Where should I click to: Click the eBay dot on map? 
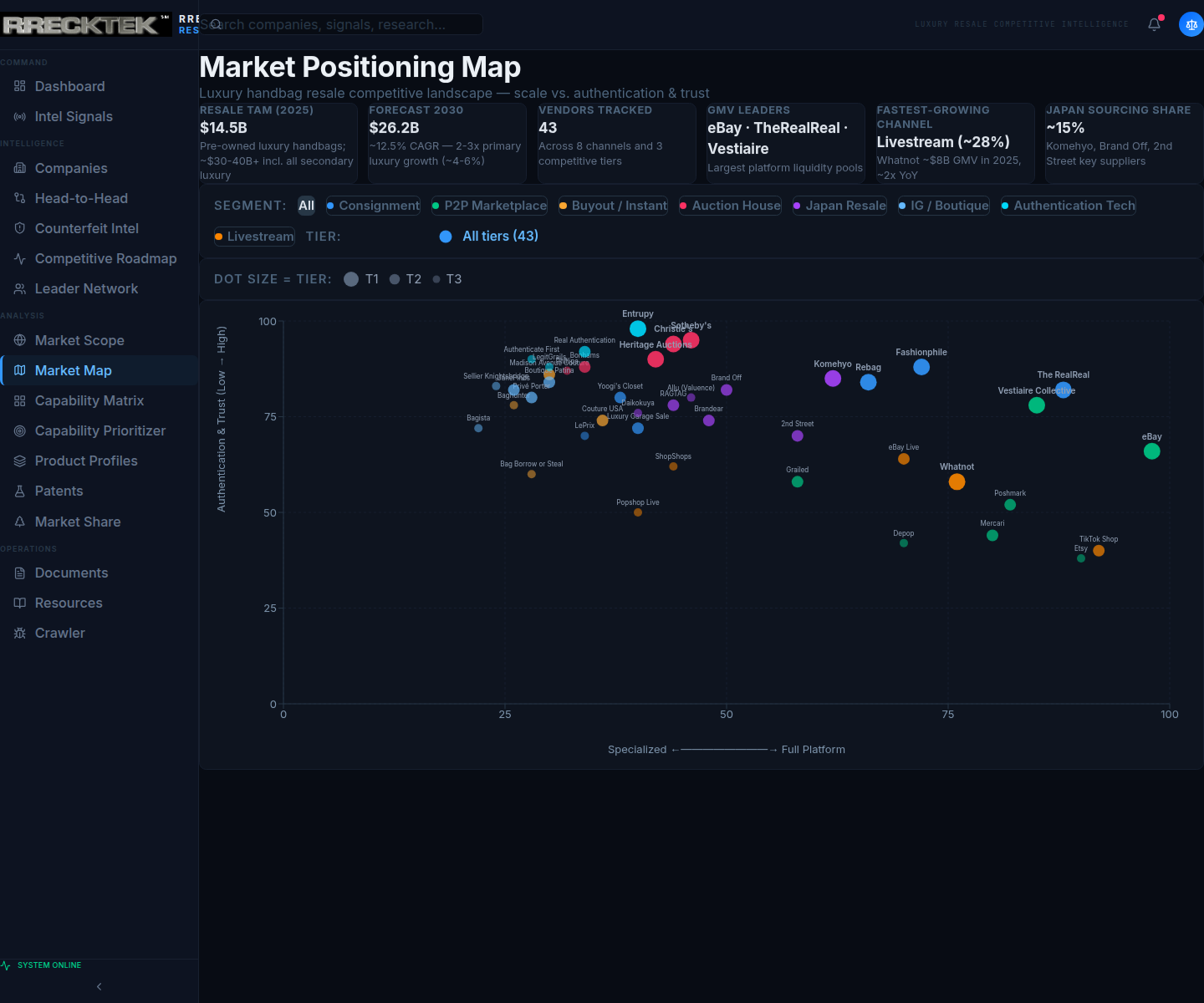(x=1151, y=451)
